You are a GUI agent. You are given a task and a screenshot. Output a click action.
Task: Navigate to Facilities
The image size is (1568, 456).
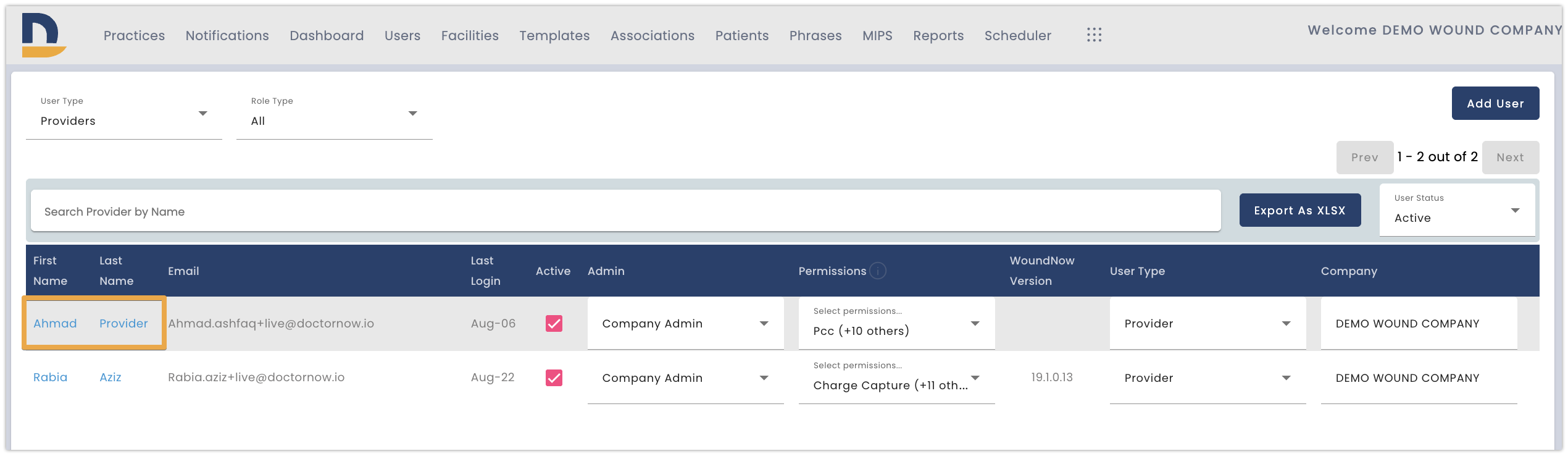click(470, 36)
